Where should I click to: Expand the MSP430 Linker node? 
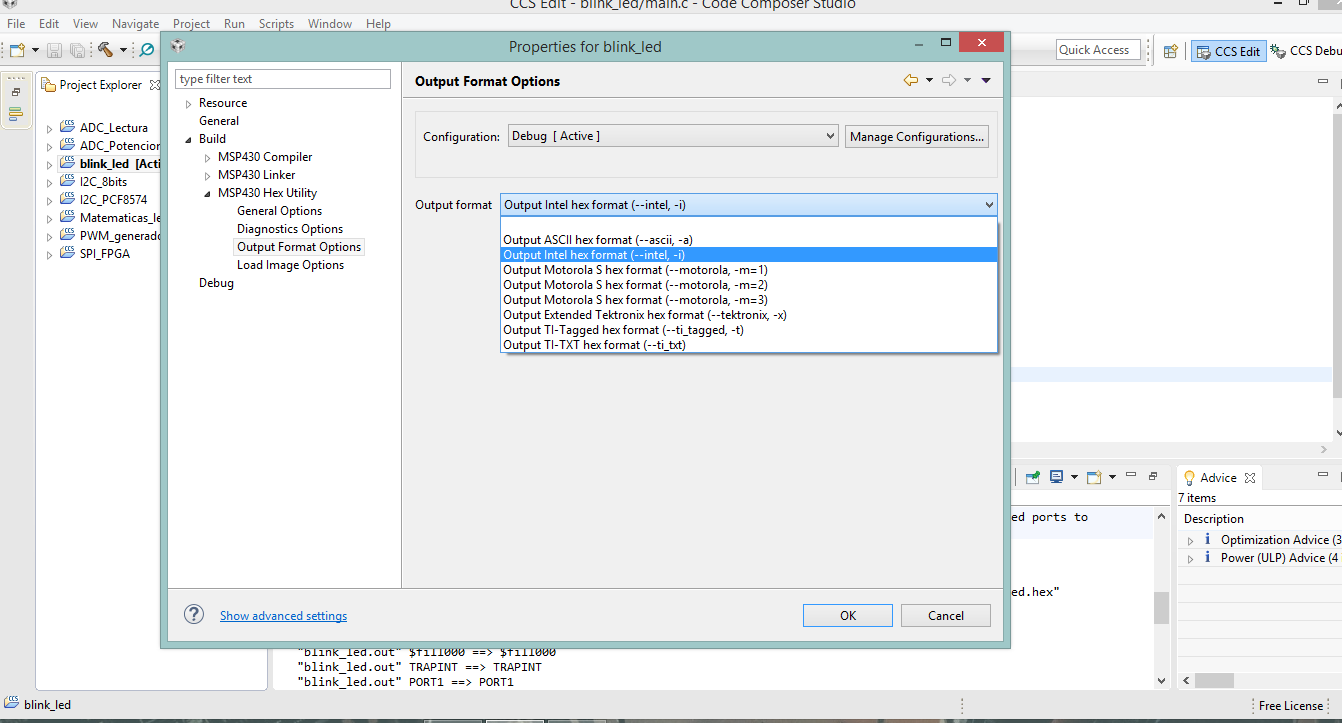[x=207, y=176]
